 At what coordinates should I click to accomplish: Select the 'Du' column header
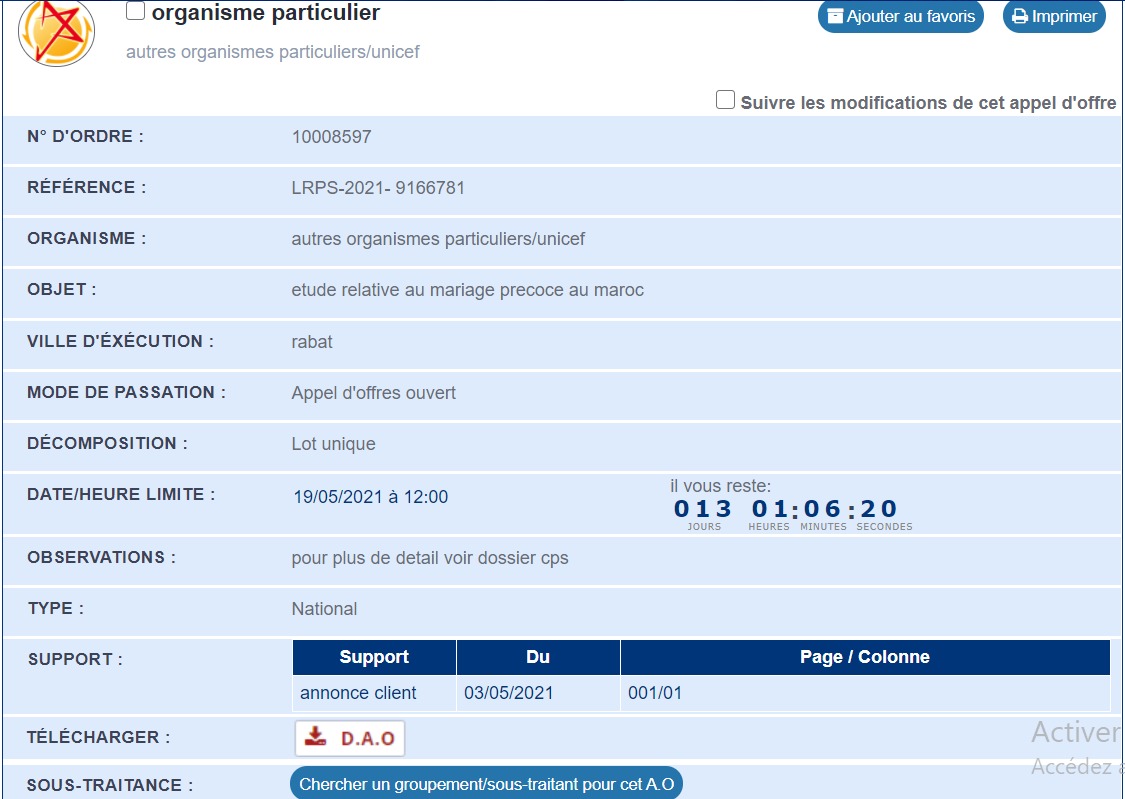coord(538,657)
